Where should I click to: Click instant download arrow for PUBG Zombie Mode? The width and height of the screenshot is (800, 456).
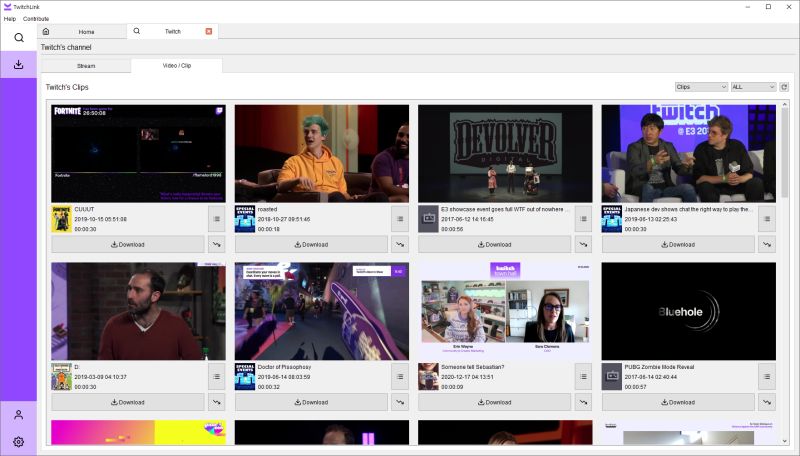767,402
